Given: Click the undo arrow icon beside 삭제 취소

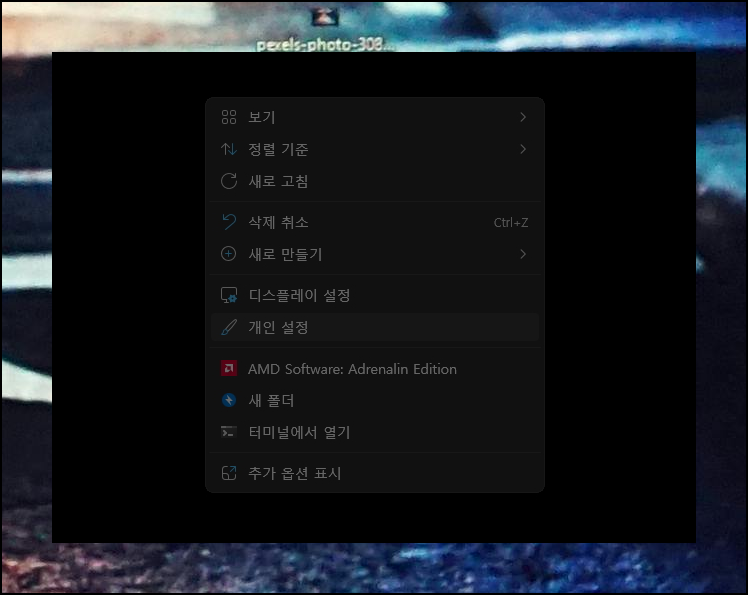Looking at the screenshot, I should coord(229,222).
